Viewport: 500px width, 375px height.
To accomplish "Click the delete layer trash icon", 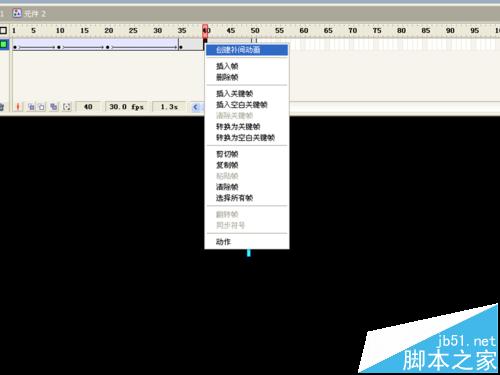I will [2, 107].
